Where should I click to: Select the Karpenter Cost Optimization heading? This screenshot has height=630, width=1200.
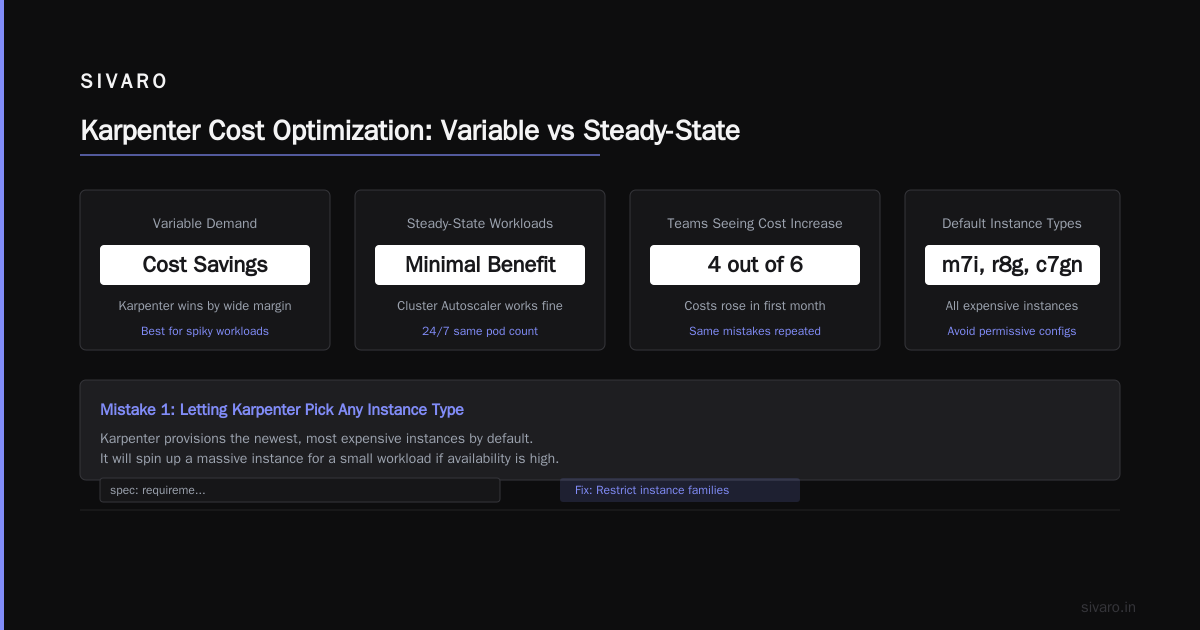tap(410, 130)
